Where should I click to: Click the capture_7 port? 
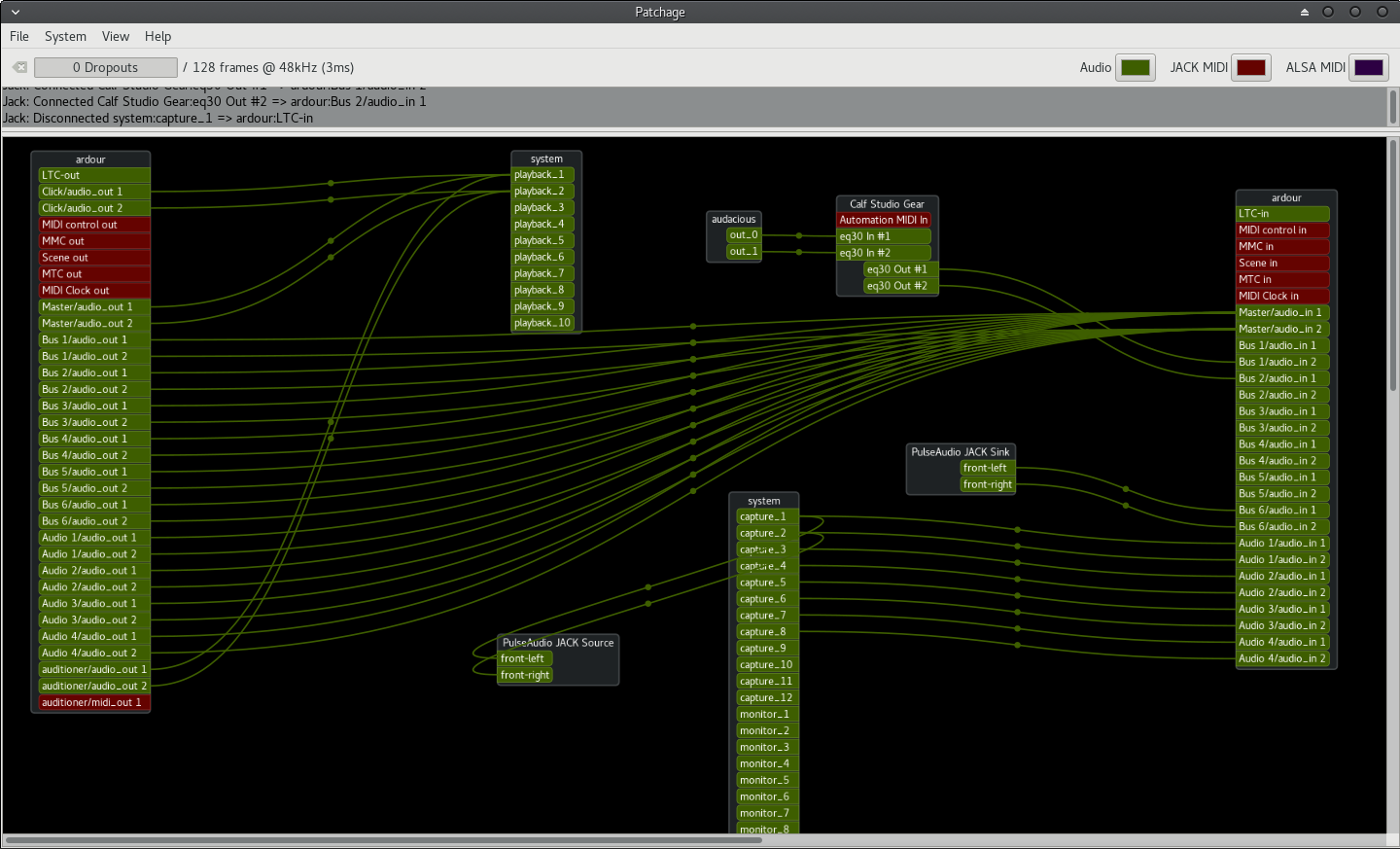point(767,616)
